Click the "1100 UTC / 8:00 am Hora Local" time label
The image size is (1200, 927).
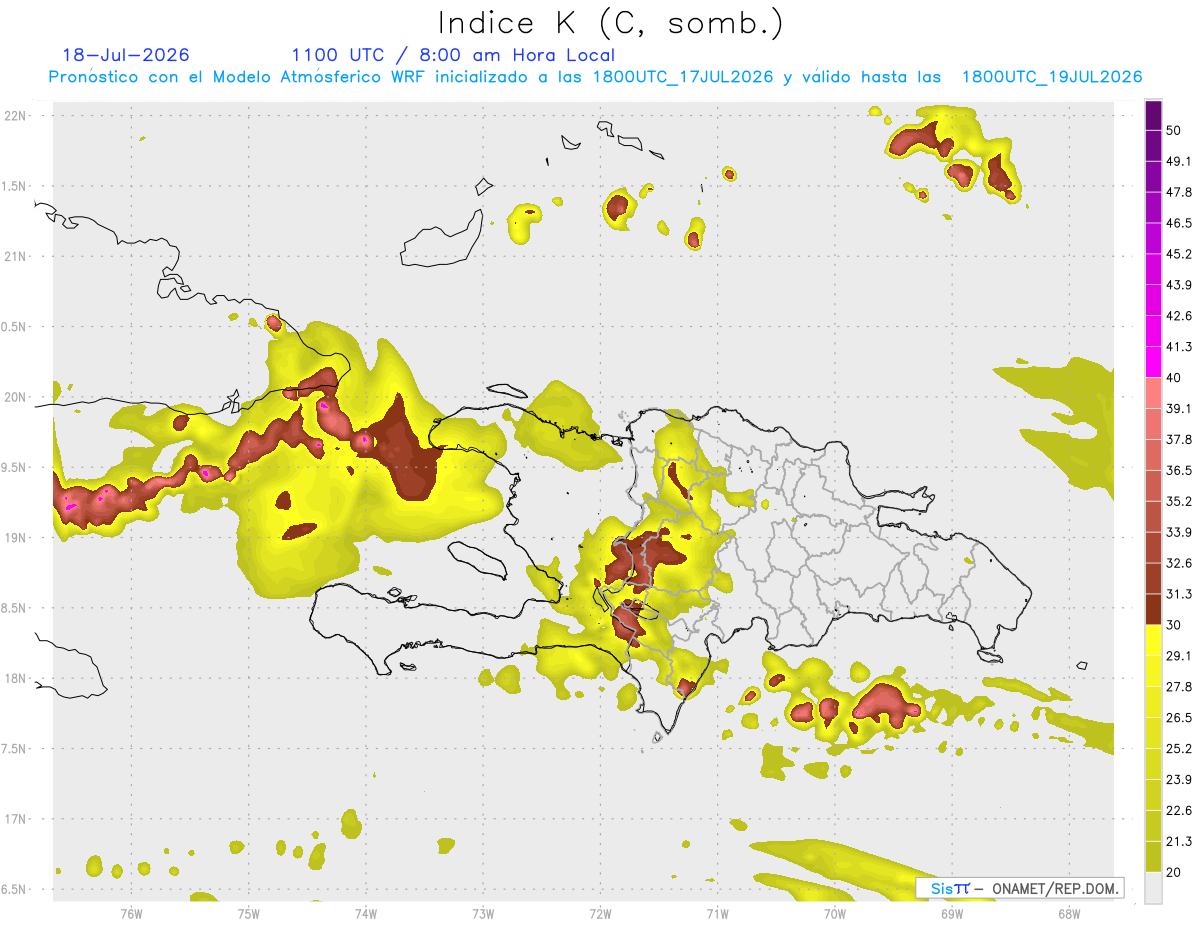click(x=453, y=55)
